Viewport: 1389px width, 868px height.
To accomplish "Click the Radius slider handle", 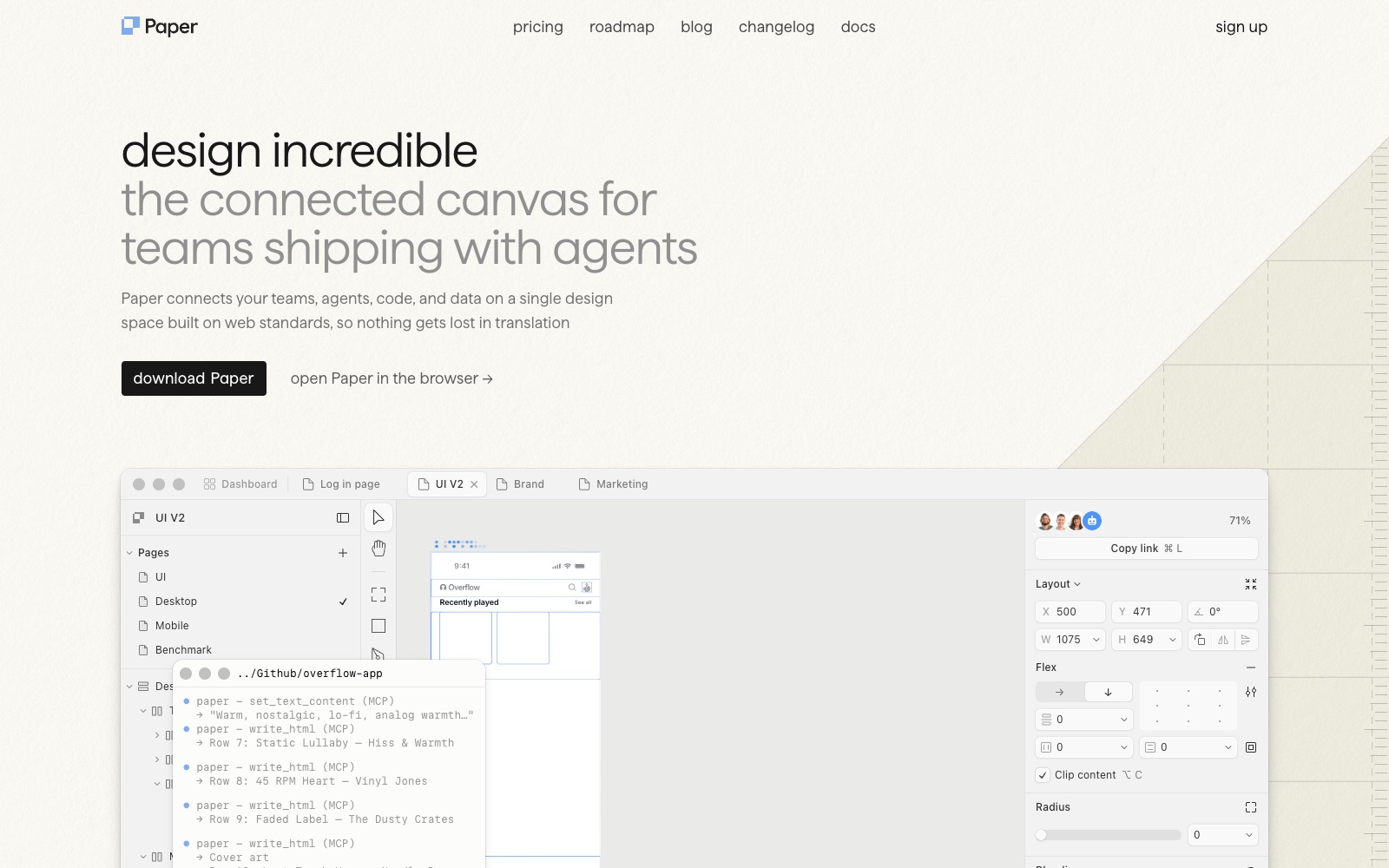I will tap(1041, 835).
